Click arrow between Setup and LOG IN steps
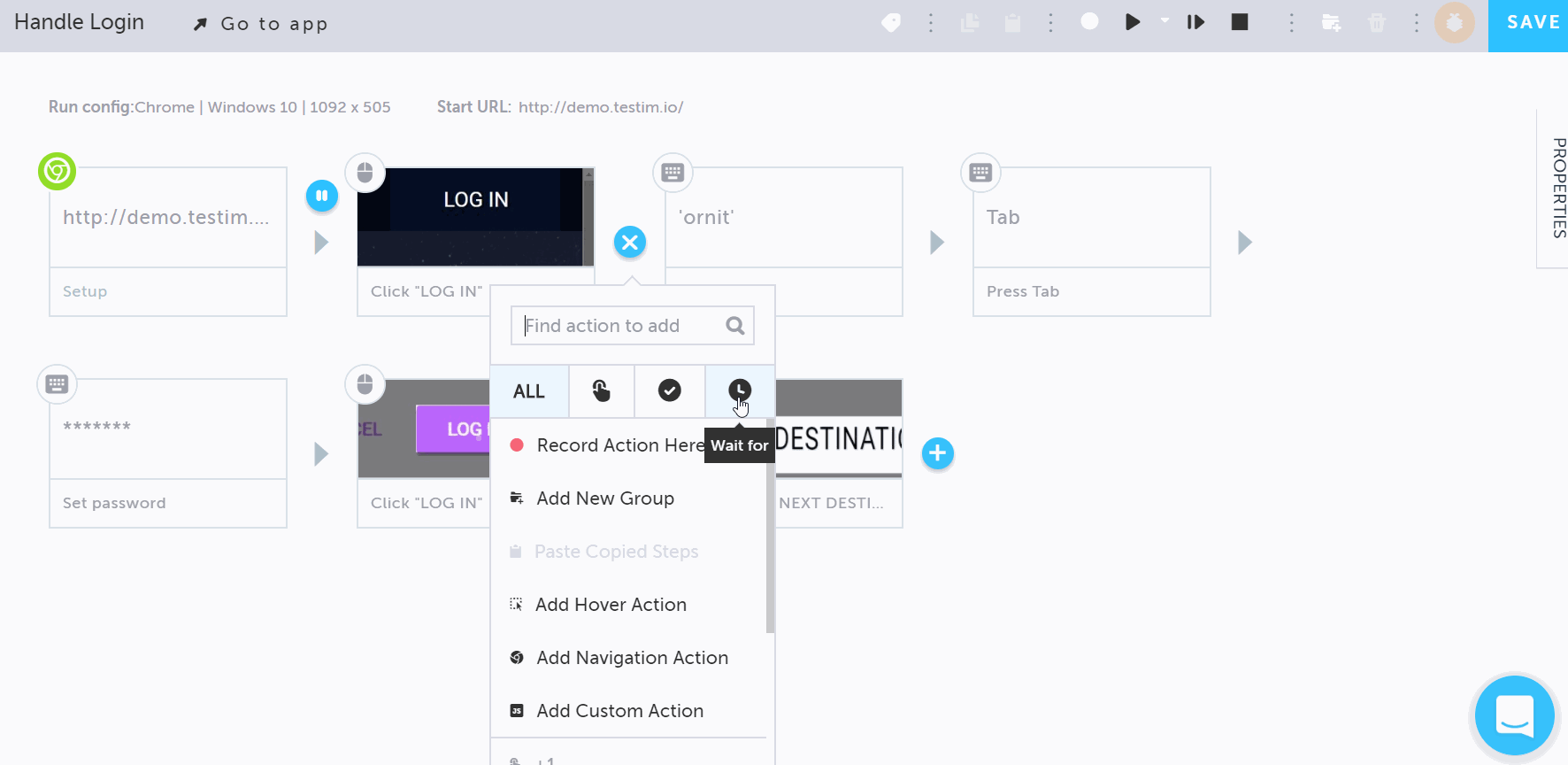This screenshot has height=765, width=1568. [322, 242]
